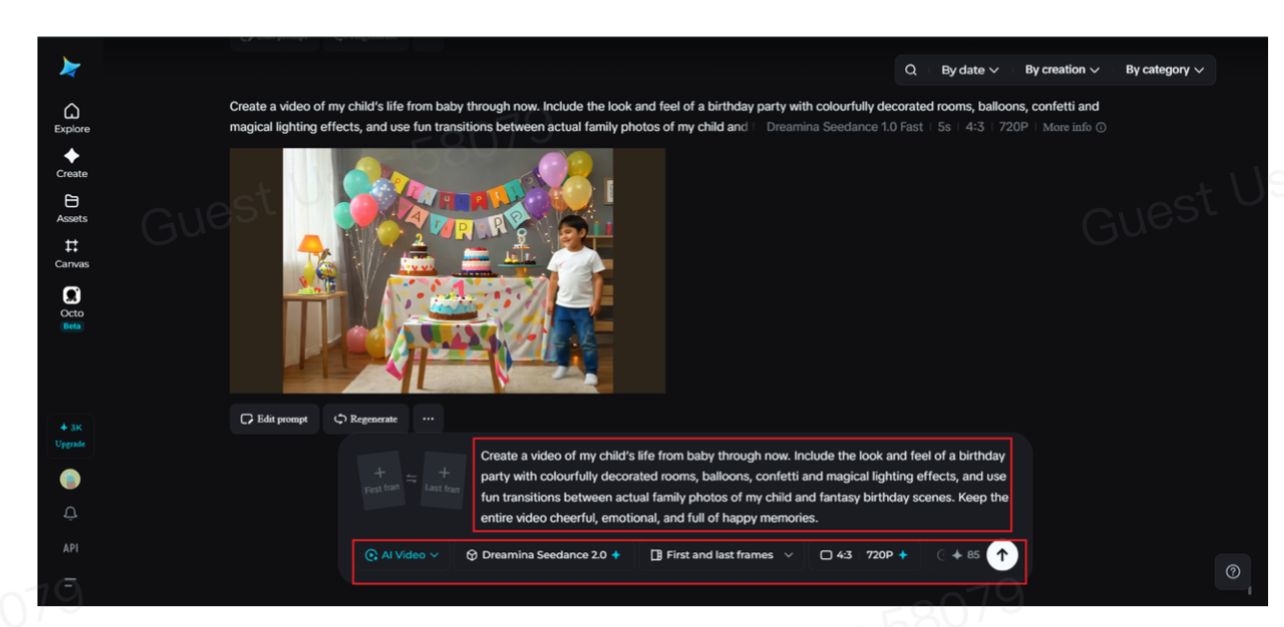Open the user profile avatar
Screen dimensions: 1284x627
71,479
